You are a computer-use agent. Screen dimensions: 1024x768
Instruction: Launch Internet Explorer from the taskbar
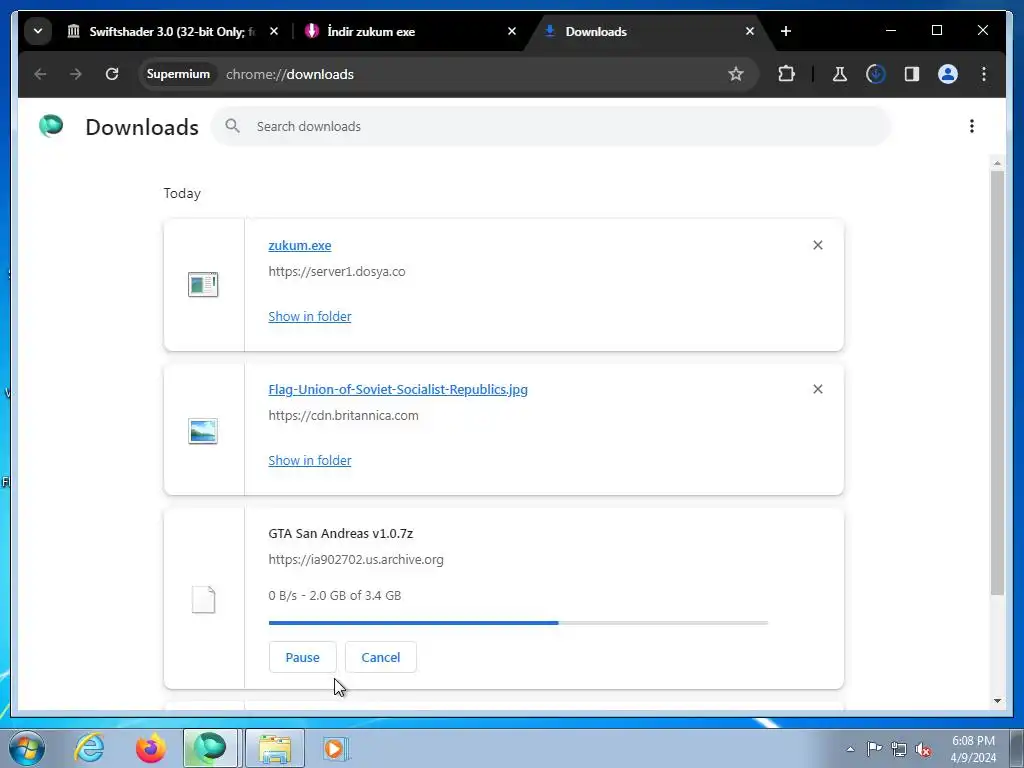tap(89, 748)
